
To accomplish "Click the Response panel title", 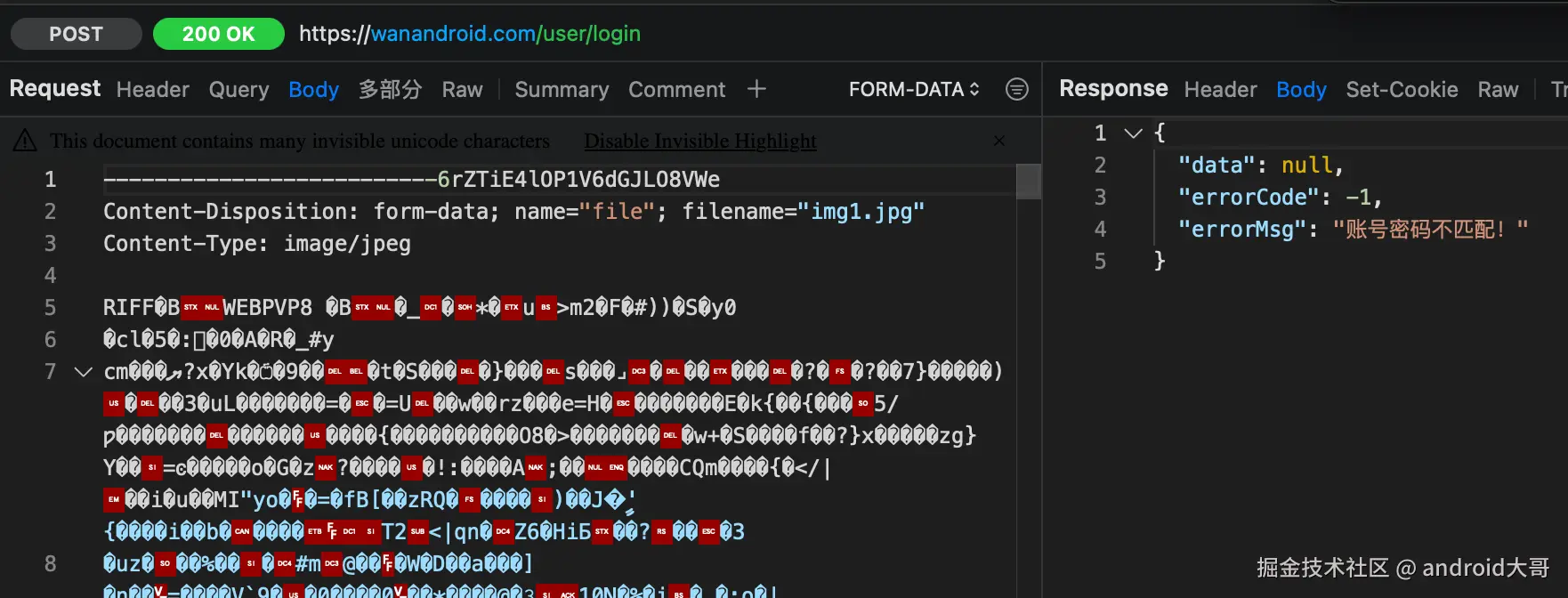I will [1112, 88].
